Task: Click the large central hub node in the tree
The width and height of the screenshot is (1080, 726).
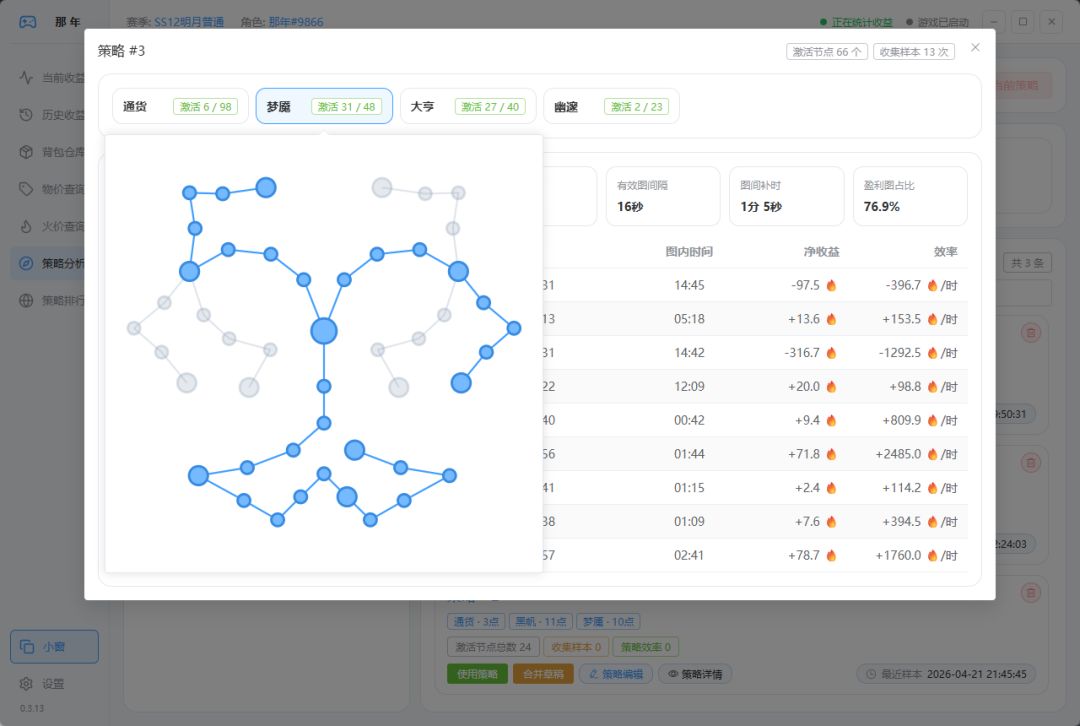Action: pyautogui.click(x=324, y=331)
